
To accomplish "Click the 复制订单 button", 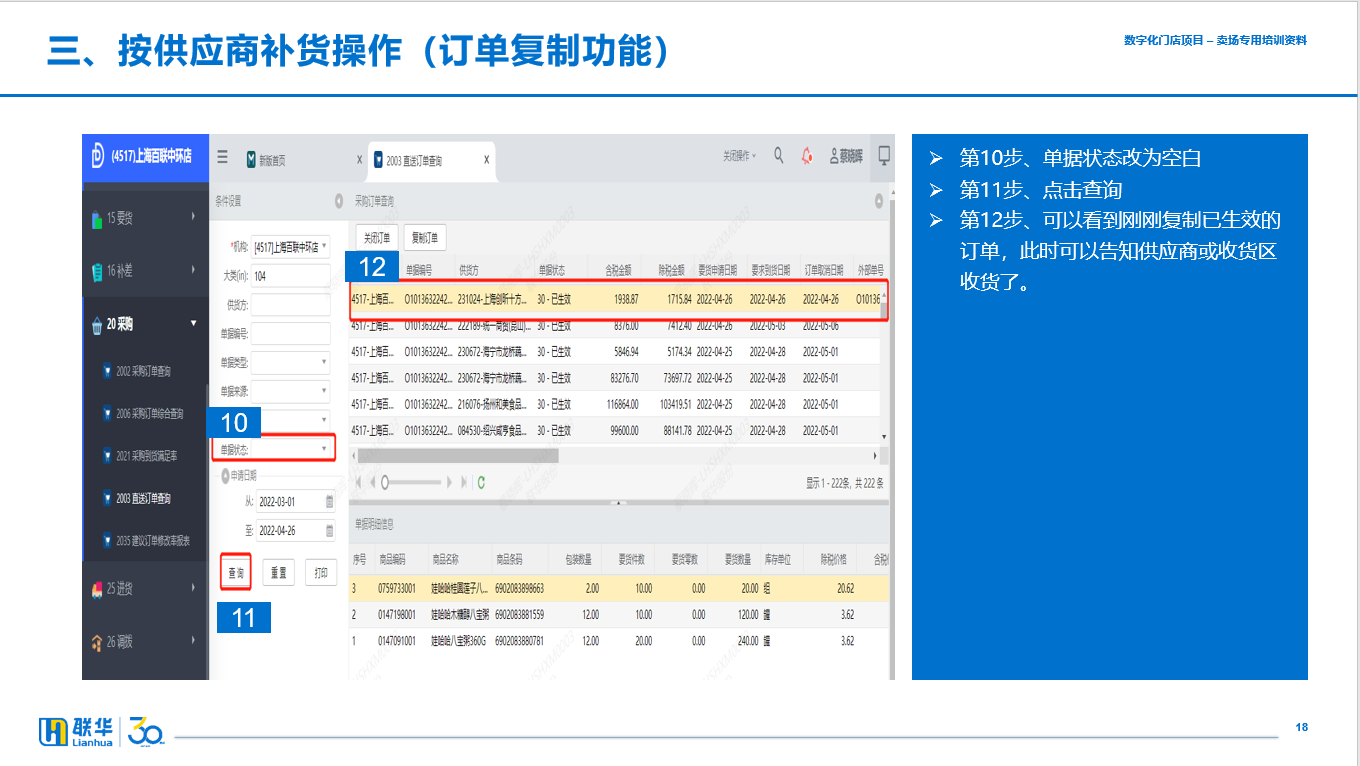I will coord(424,238).
